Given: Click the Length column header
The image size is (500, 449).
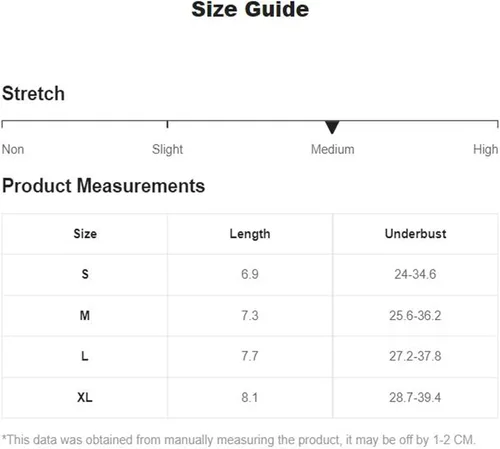Looking at the screenshot, I should [250, 234].
